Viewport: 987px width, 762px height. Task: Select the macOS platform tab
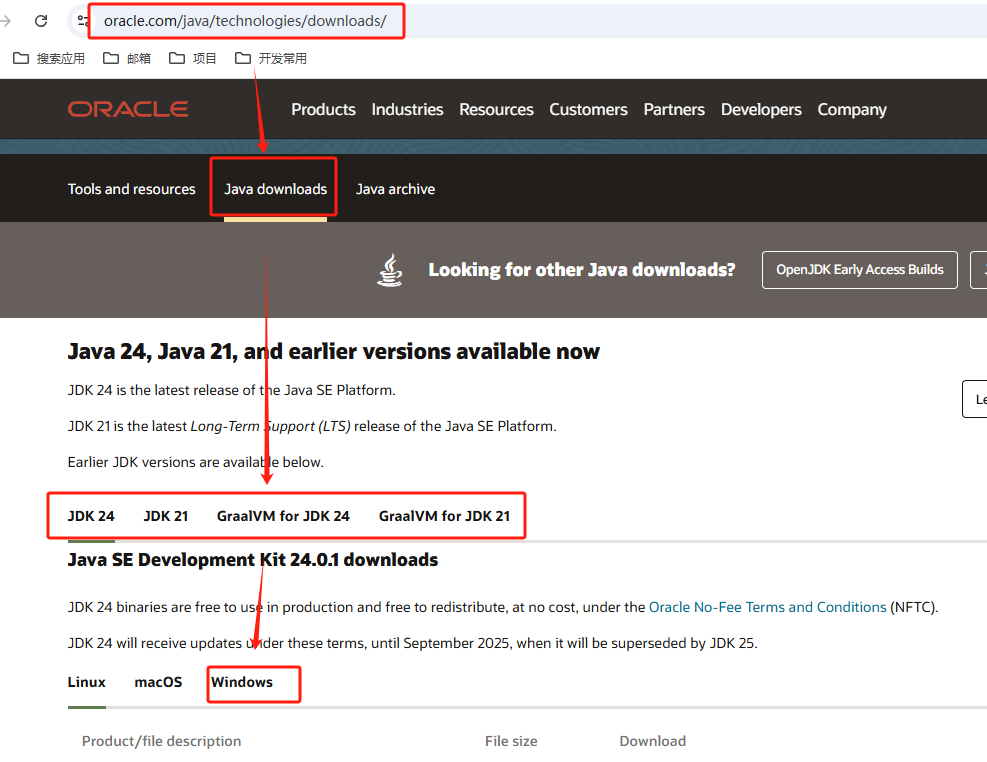(x=158, y=682)
